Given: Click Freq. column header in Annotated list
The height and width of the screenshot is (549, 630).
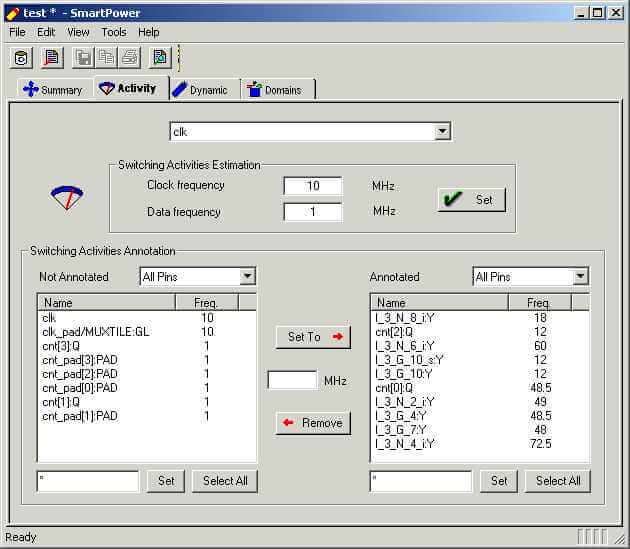Looking at the screenshot, I should click(x=539, y=303).
